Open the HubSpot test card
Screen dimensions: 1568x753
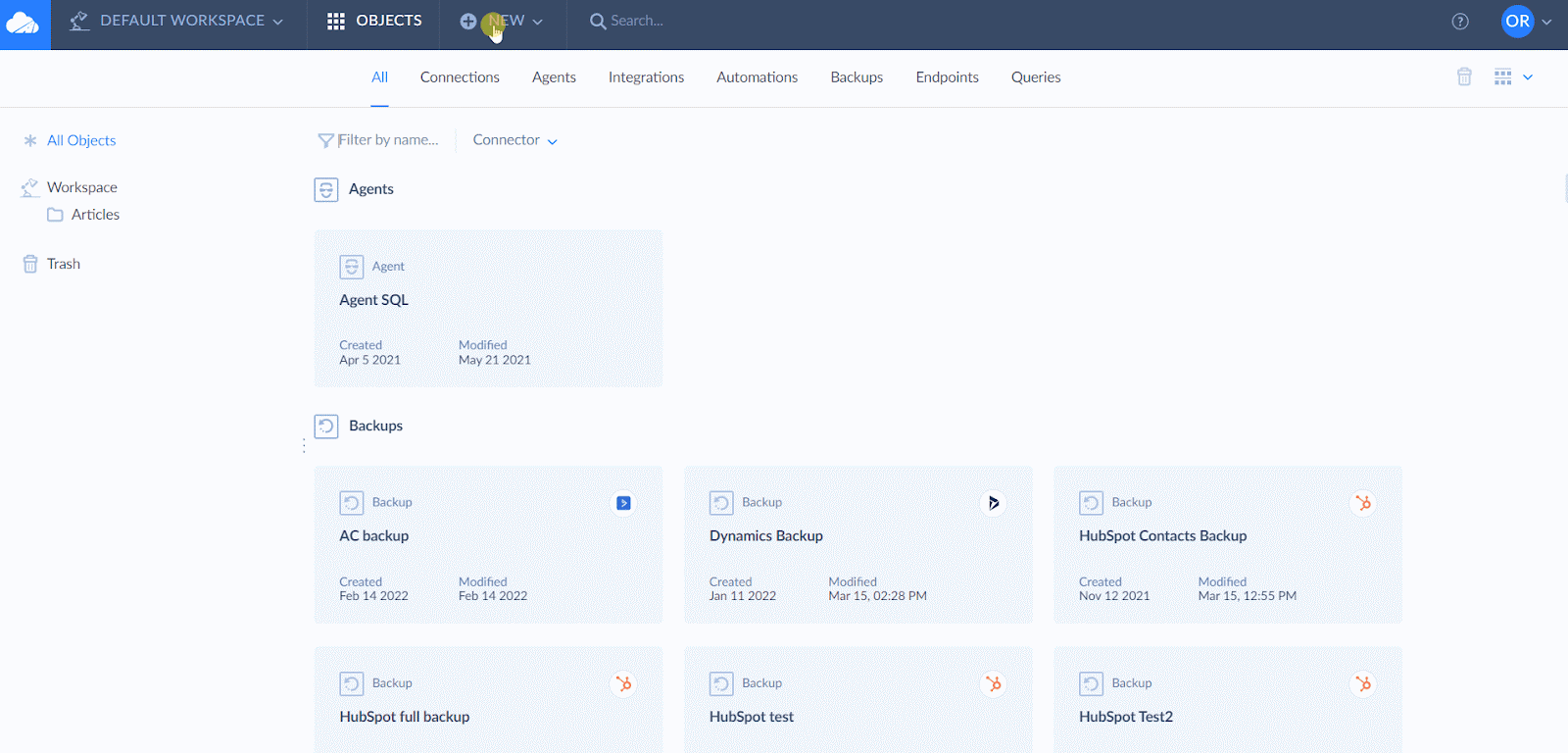857,700
